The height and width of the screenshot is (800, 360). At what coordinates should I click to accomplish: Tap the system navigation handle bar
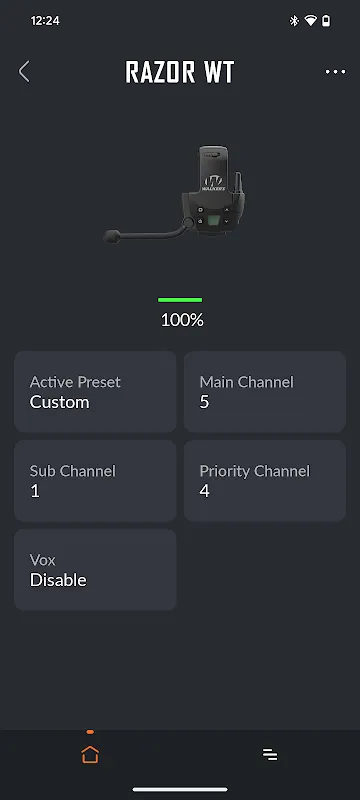pyautogui.click(x=180, y=789)
